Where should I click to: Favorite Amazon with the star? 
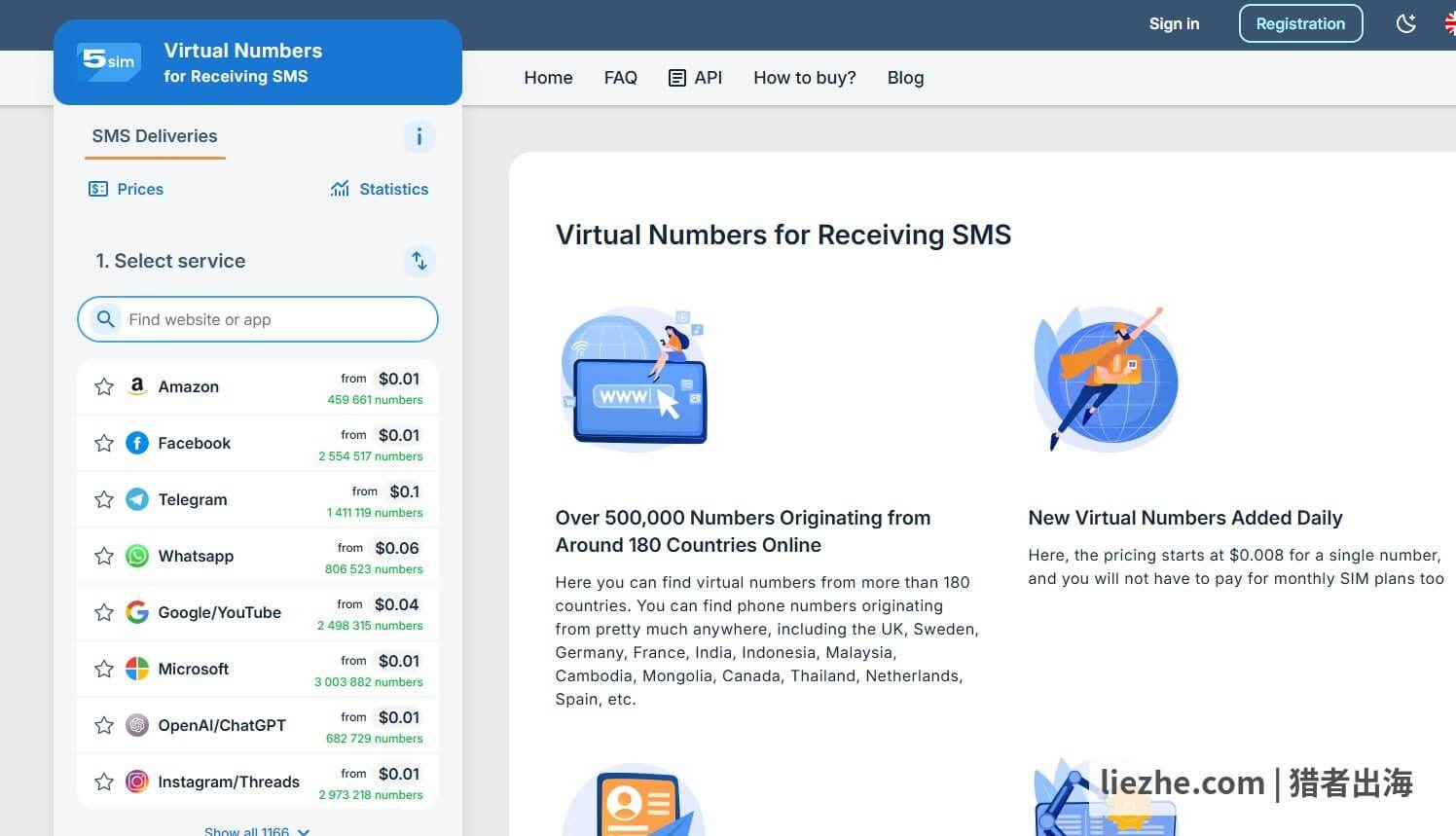[104, 386]
